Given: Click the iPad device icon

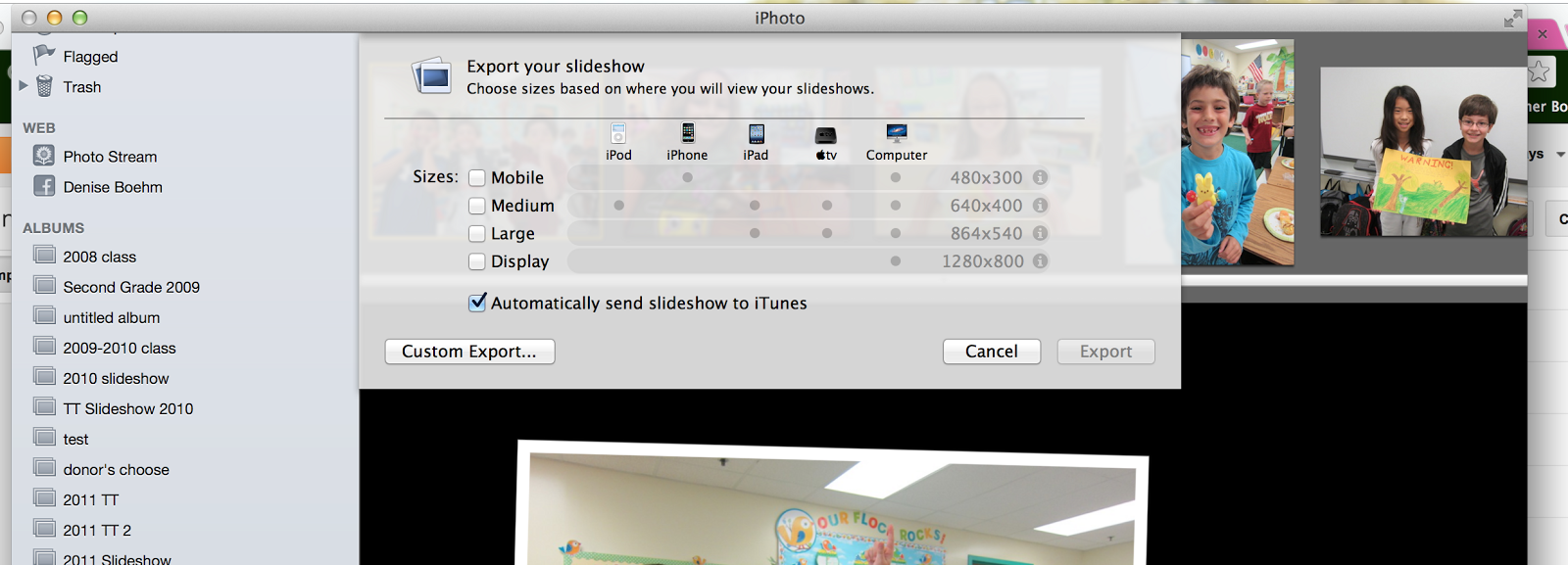Looking at the screenshot, I should point(757,134).
